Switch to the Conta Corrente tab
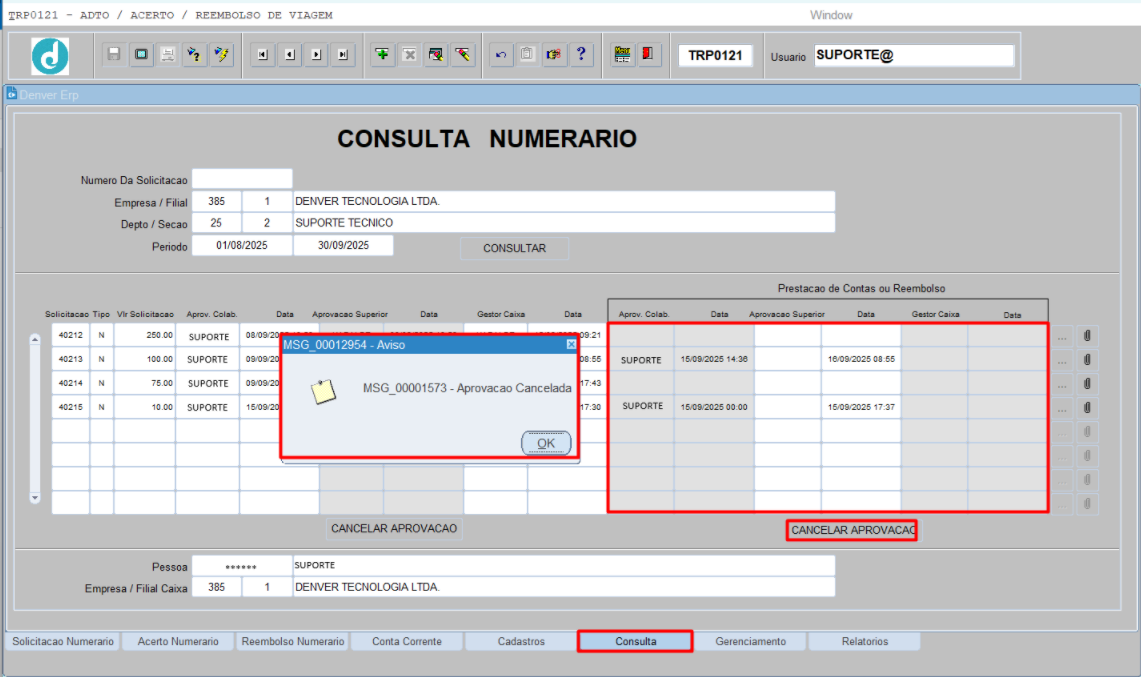This screenshot has height=677, width=1141. pos(406,641)
